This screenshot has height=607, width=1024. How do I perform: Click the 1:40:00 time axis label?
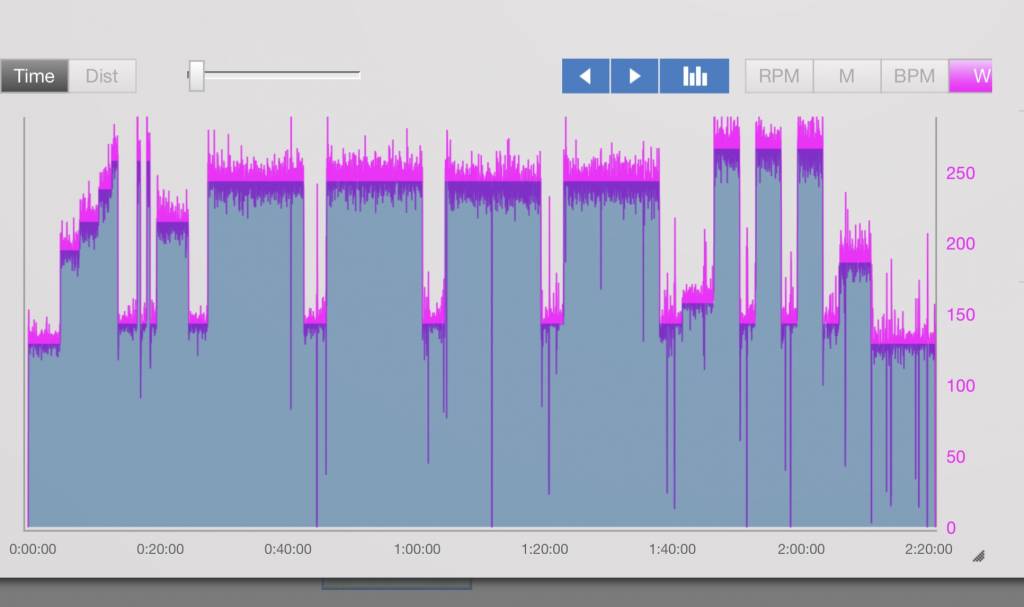coord(673,549)
